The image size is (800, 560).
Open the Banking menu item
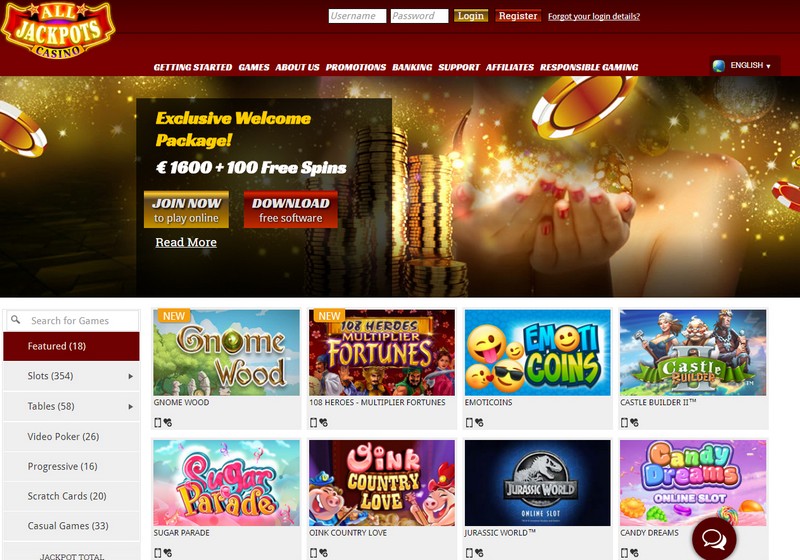tap(412, 67)
